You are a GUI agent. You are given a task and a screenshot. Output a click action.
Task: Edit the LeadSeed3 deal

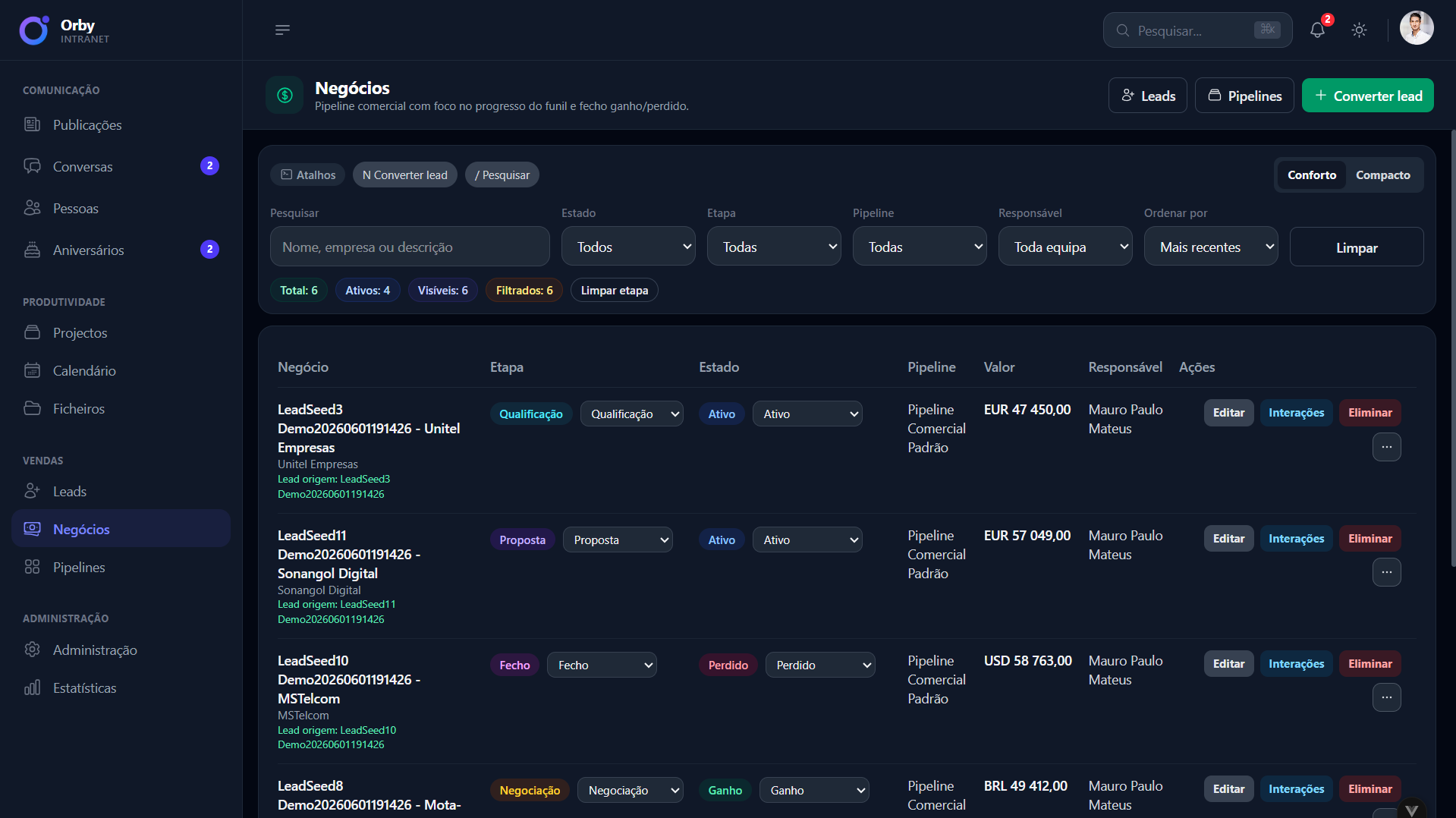pyautogui.click(x=1228, y=413)
